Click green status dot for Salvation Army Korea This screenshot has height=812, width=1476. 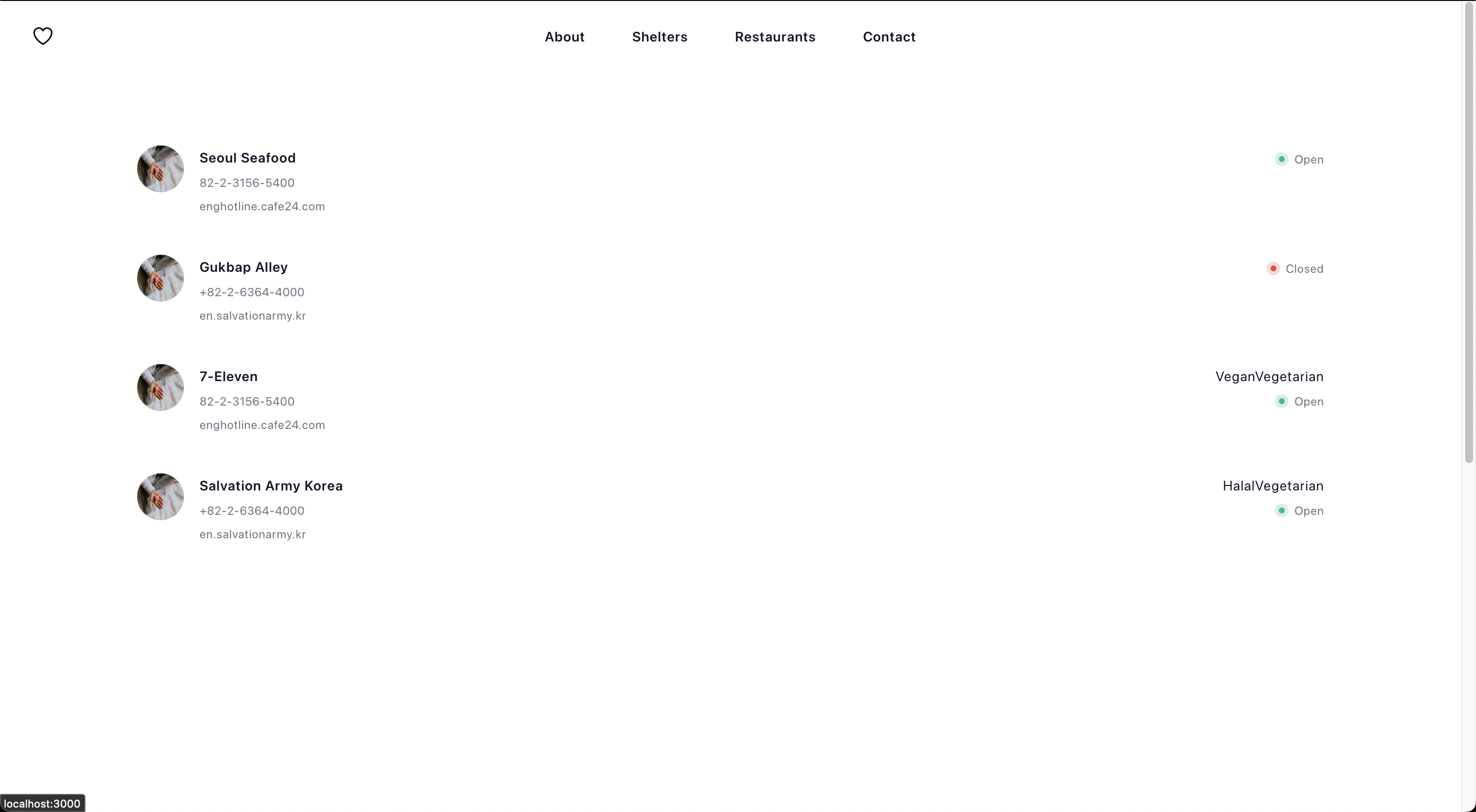point(1281,510)
